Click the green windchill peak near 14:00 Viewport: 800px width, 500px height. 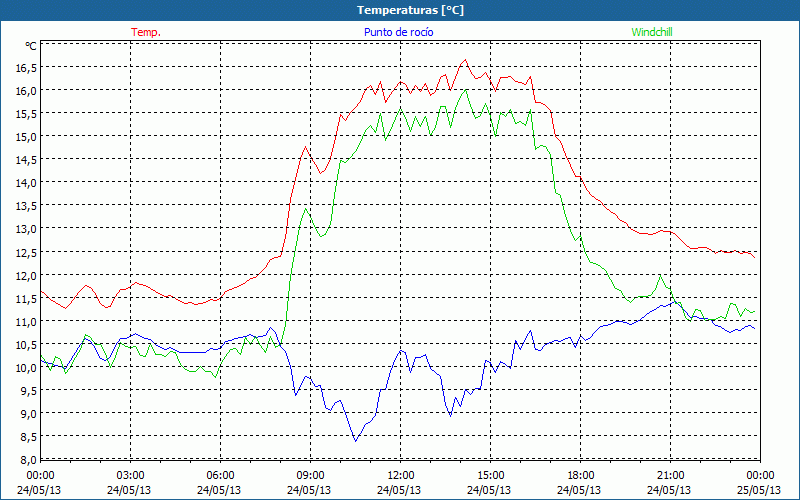(x=465, y=90)
